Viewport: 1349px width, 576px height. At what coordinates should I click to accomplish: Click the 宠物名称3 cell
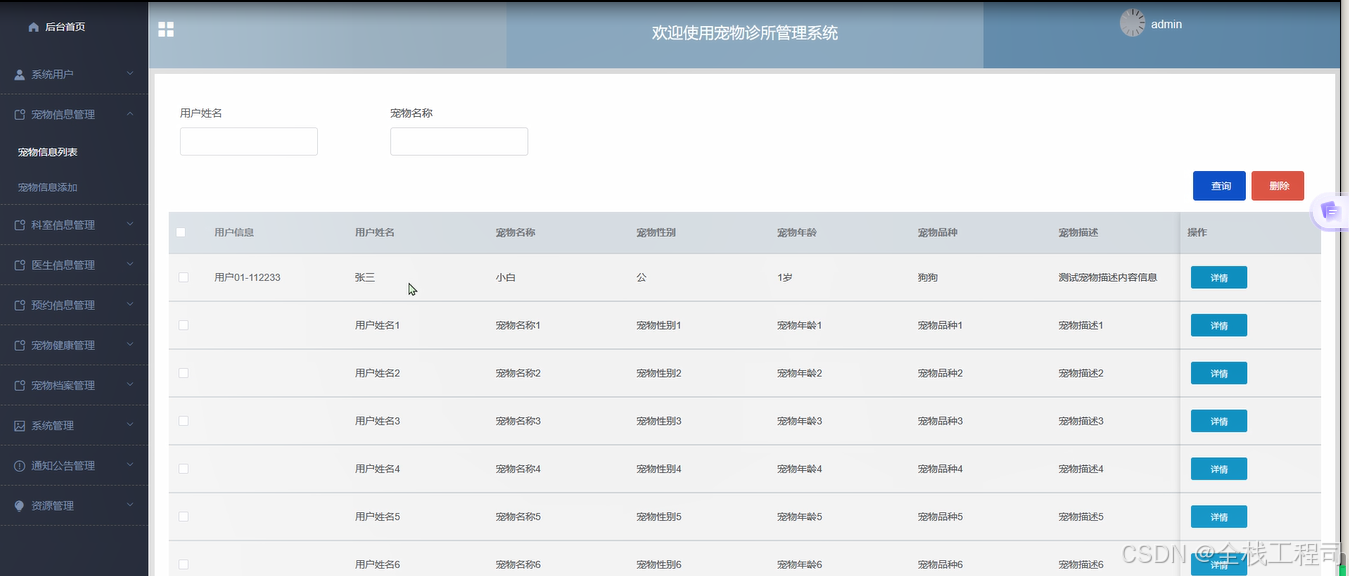[x=518, y=421]
